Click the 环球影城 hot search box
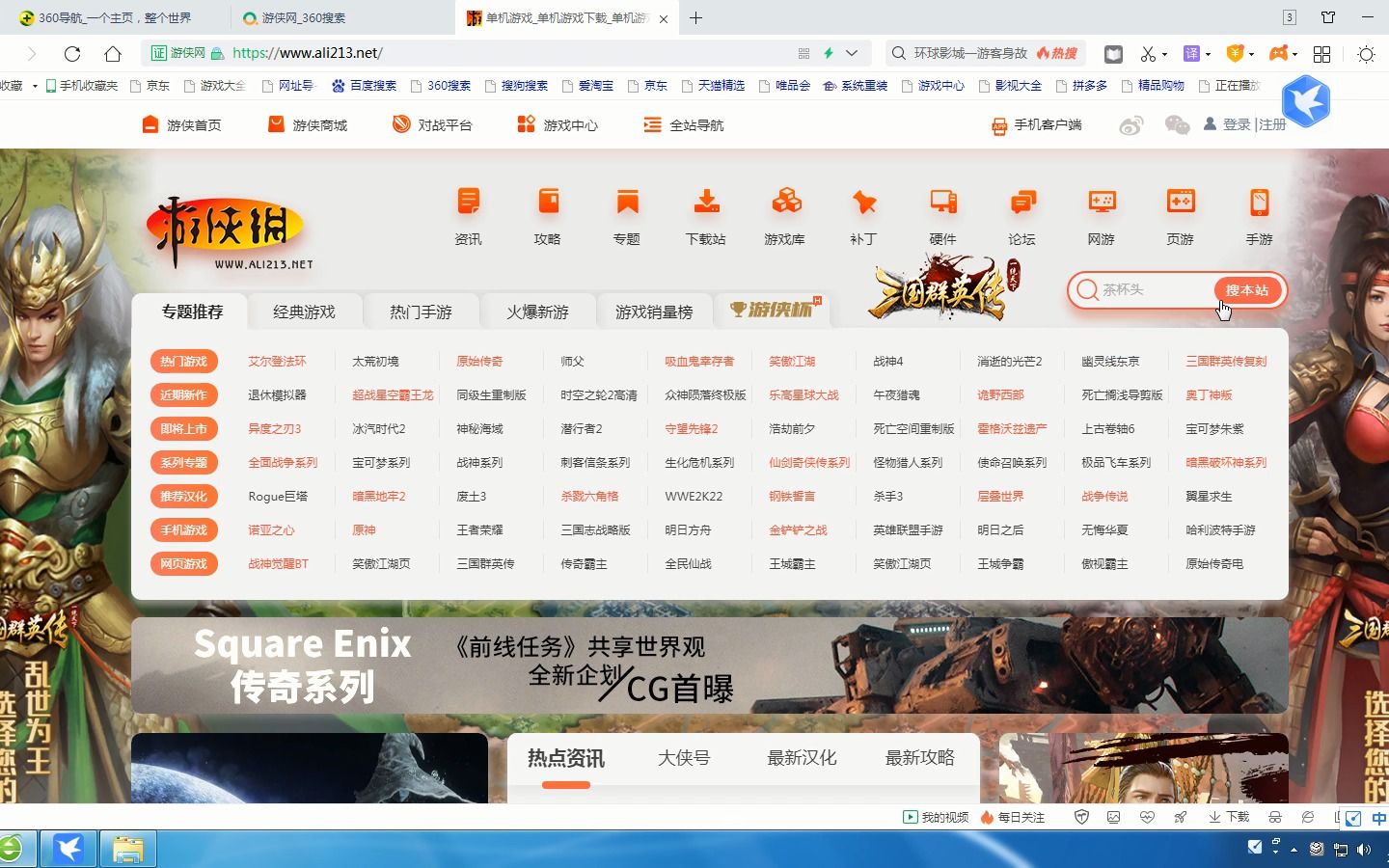 986,53
